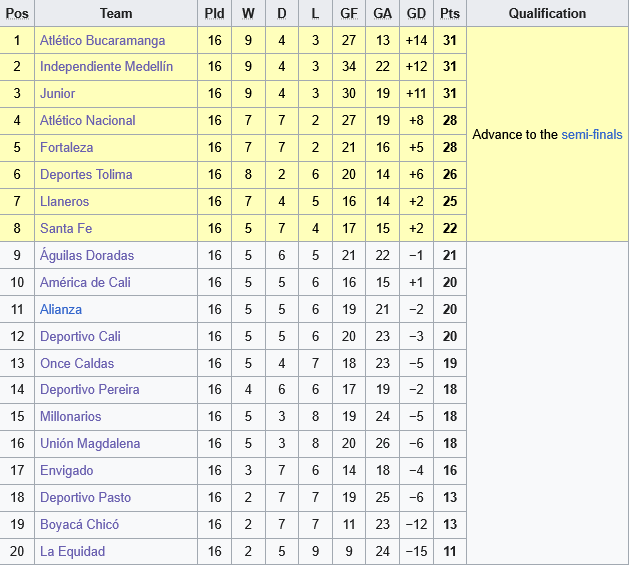The width and height of the screenshot is (632, 567).
Task: Open the Unión Magdalena link
Action: 90,444
